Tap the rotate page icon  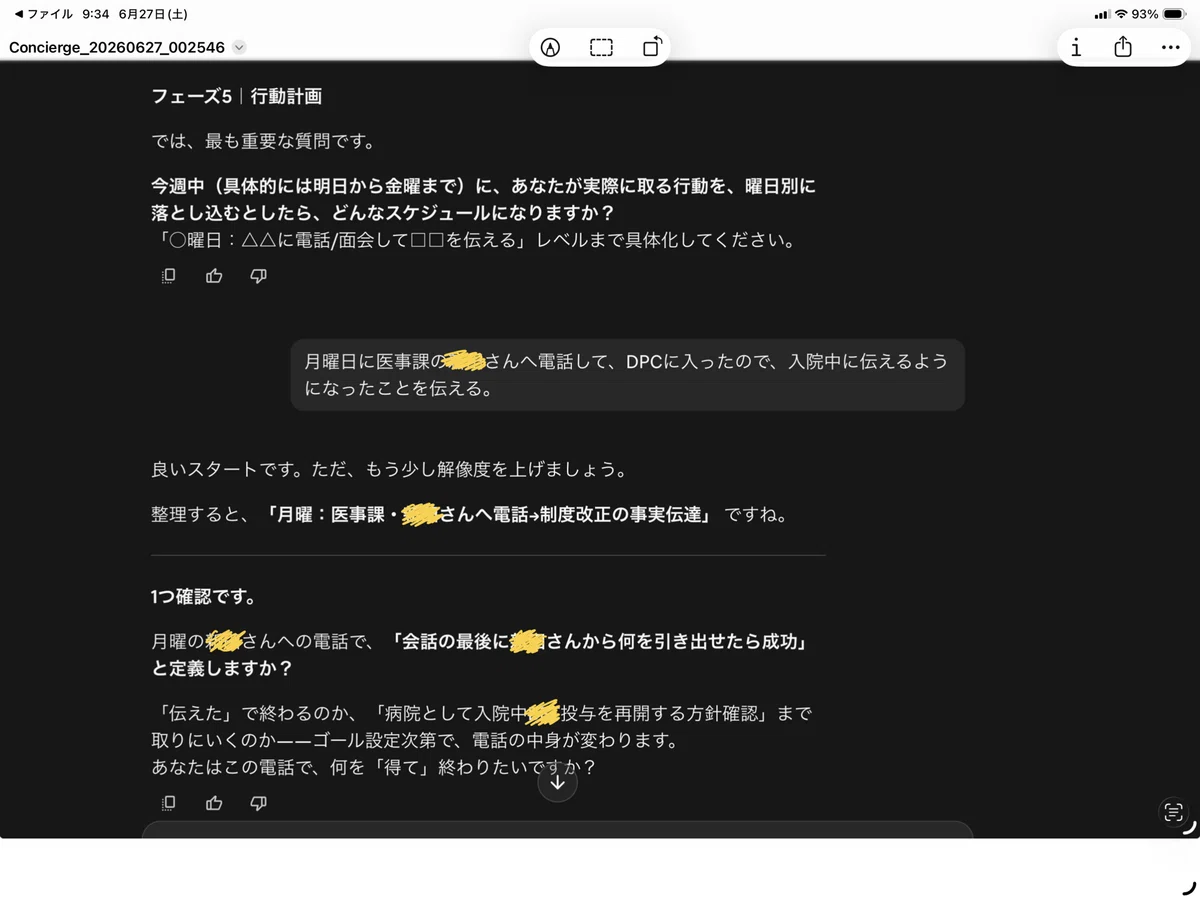(651, 47)
